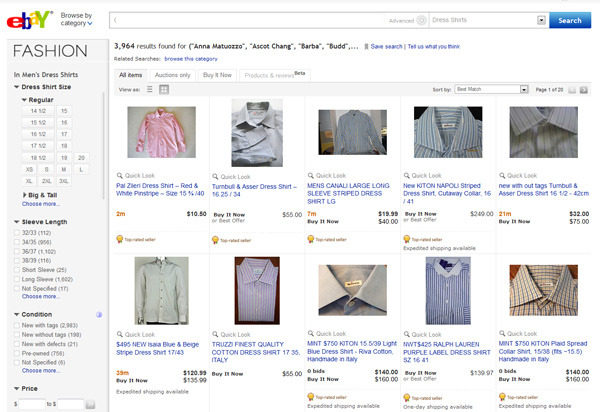The width and height of the screenshot is (600, 412).
Task: Go to previous results page arrow
Action: 572,90
